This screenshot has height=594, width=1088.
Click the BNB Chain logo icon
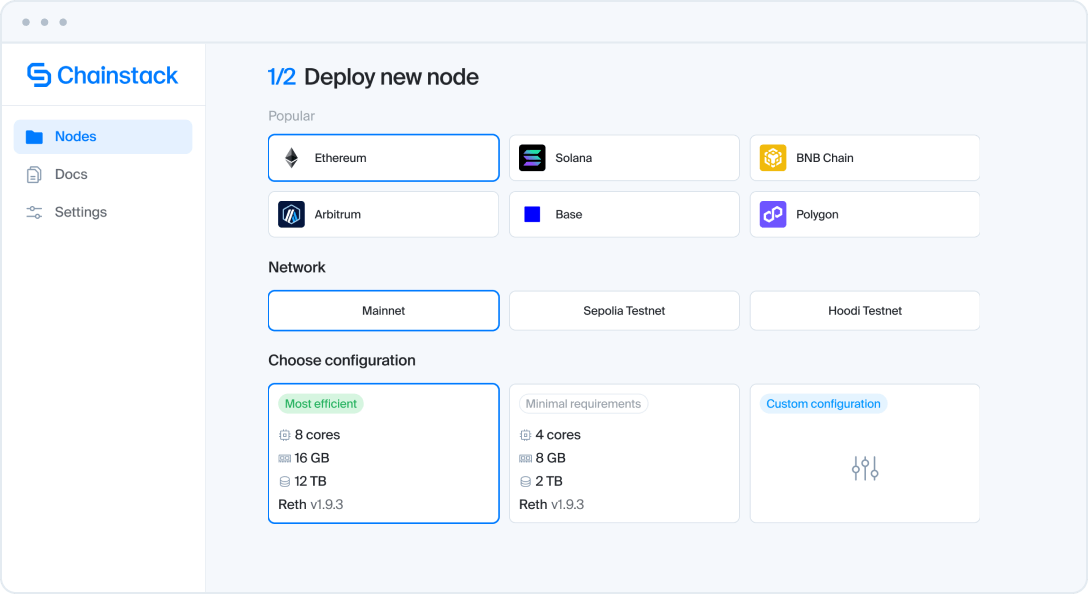pyautogui.click(x=773, y=158)
